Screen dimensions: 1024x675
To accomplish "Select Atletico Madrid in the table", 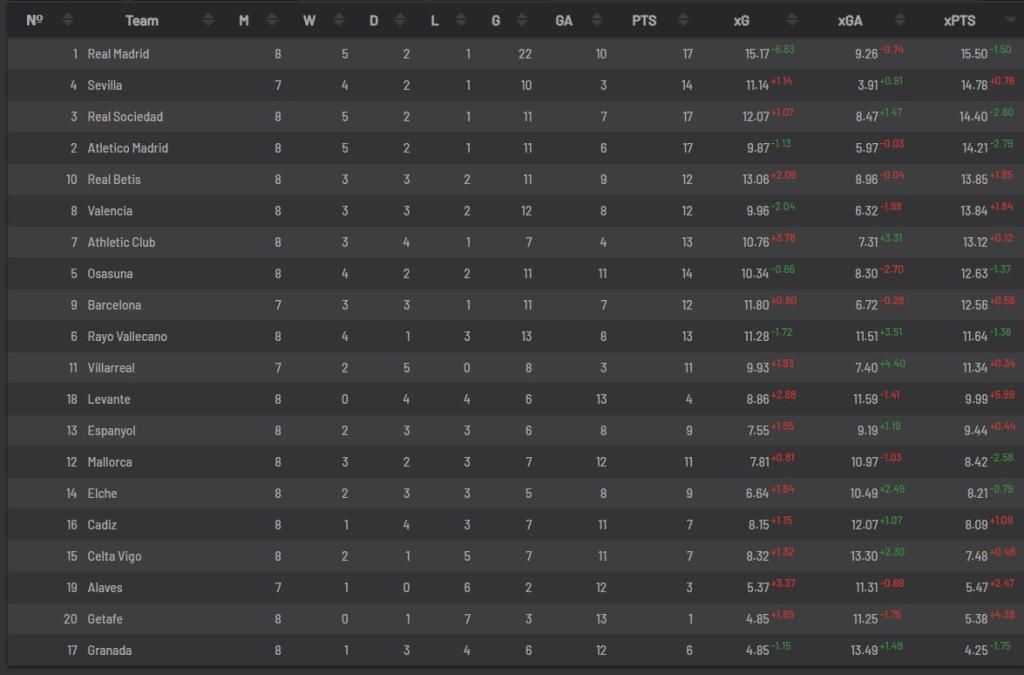I will coord(127,148).
